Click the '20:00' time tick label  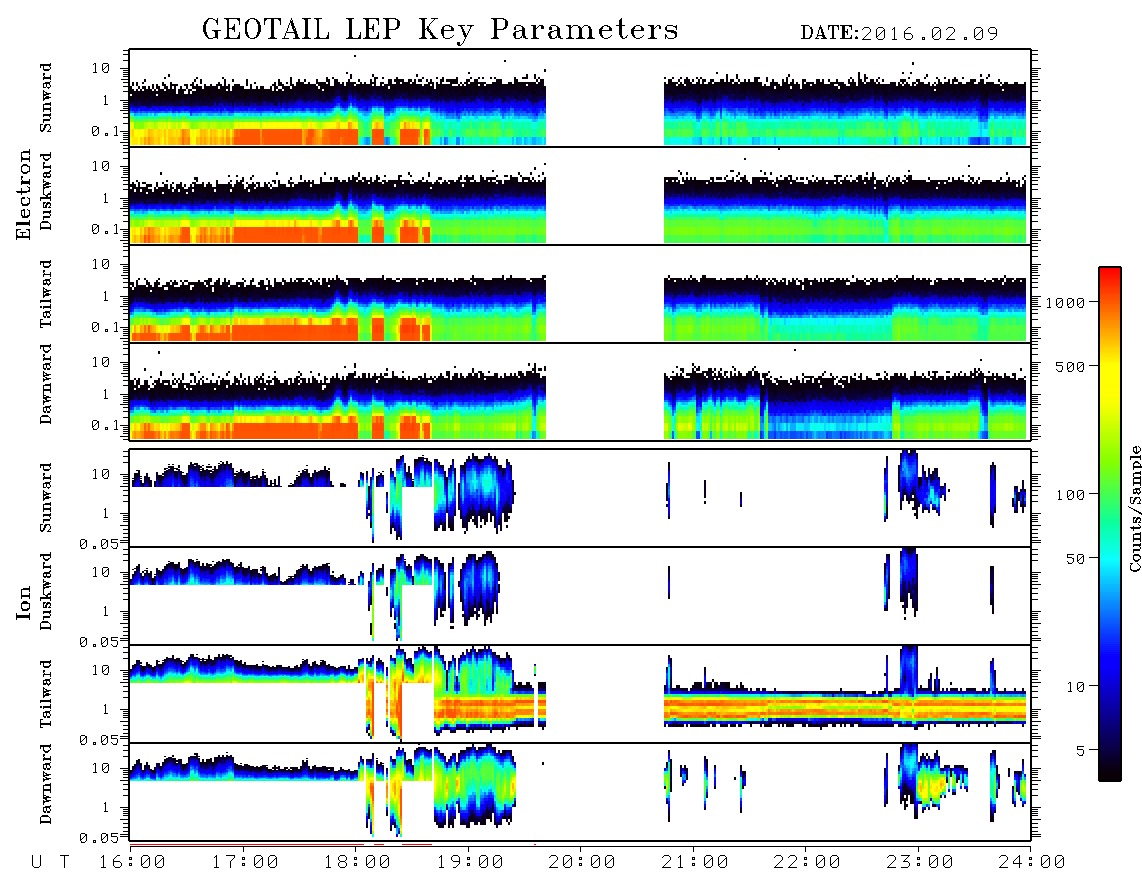pos(582,863)
